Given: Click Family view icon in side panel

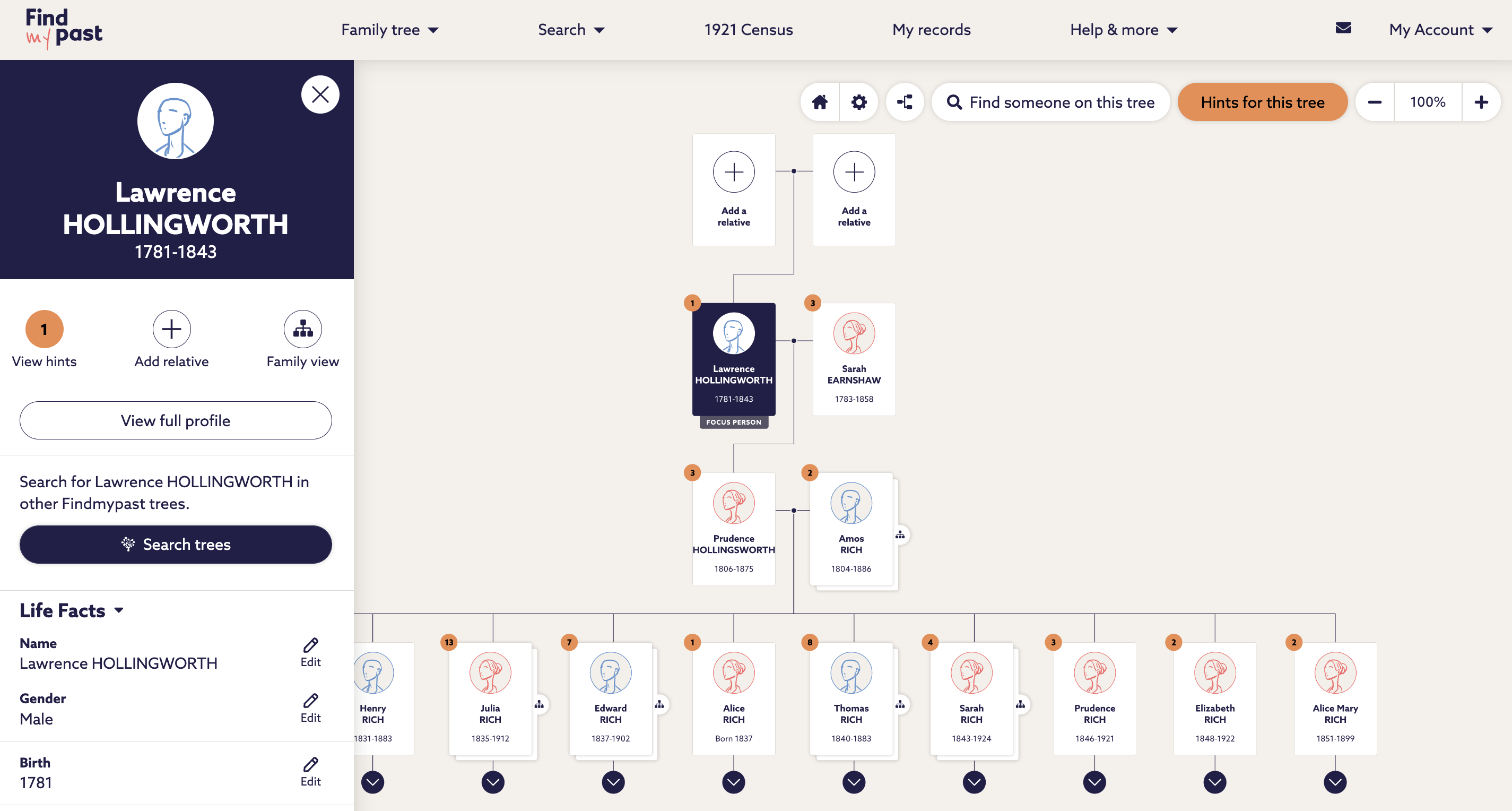Looking at the screenshot, I should pos(302,329).
